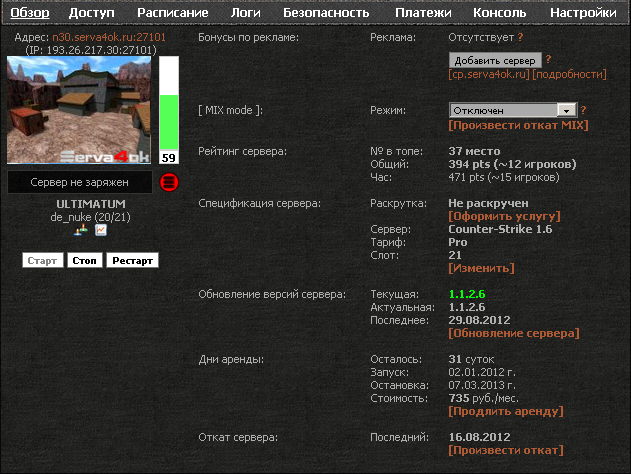
Task: Click the de_nuke (20/21) map text
Action: pos(91,217)
